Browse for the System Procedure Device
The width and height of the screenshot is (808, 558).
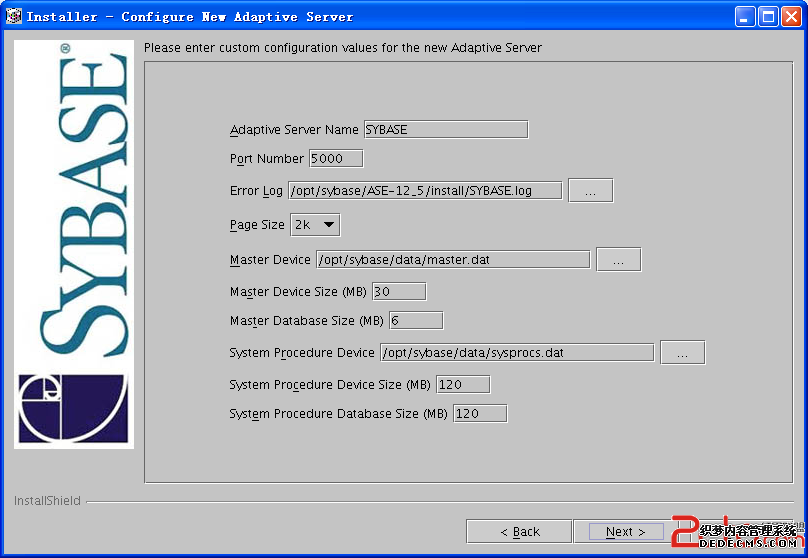683,353
